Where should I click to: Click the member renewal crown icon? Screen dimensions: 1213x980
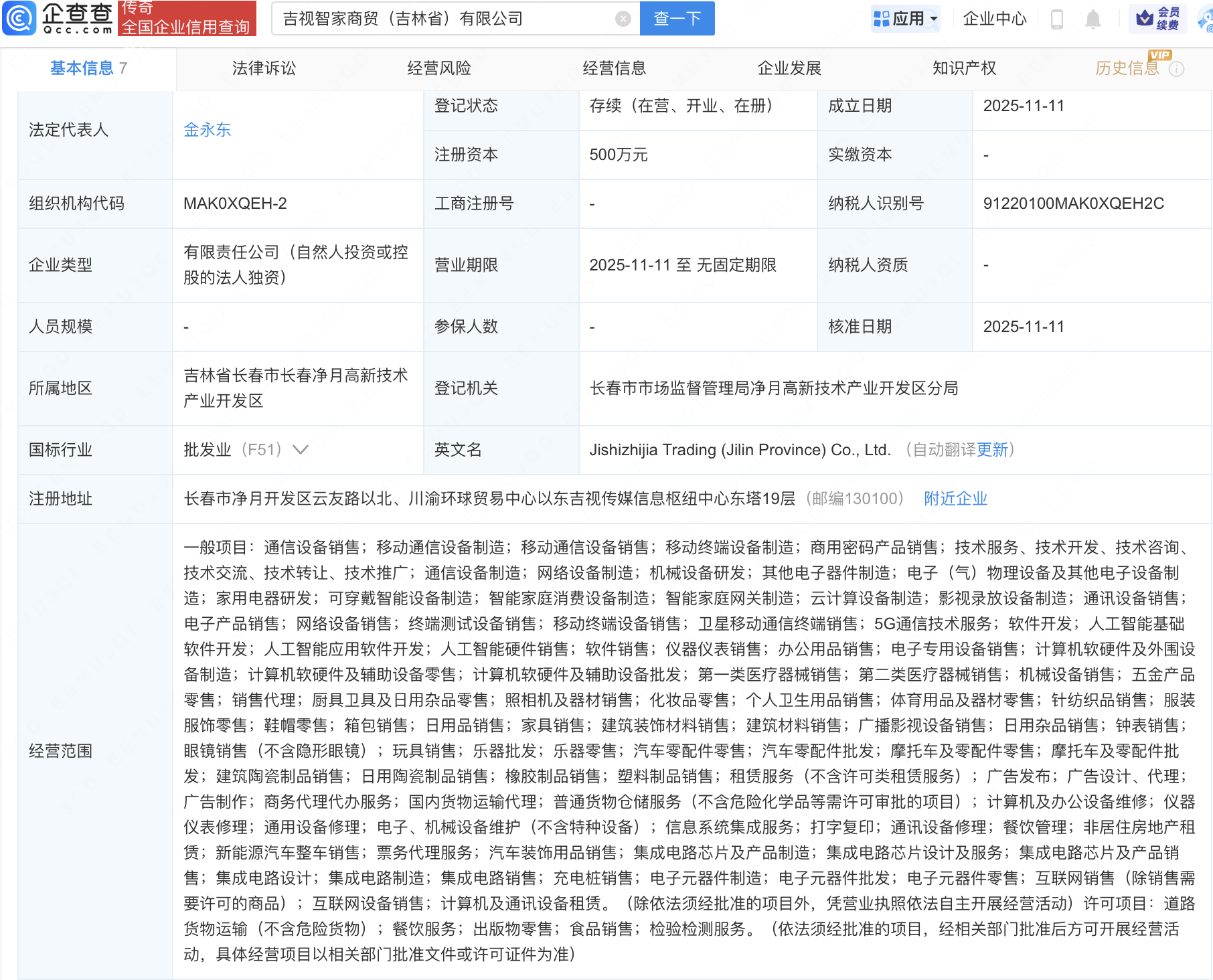[x=1145, y=18]
